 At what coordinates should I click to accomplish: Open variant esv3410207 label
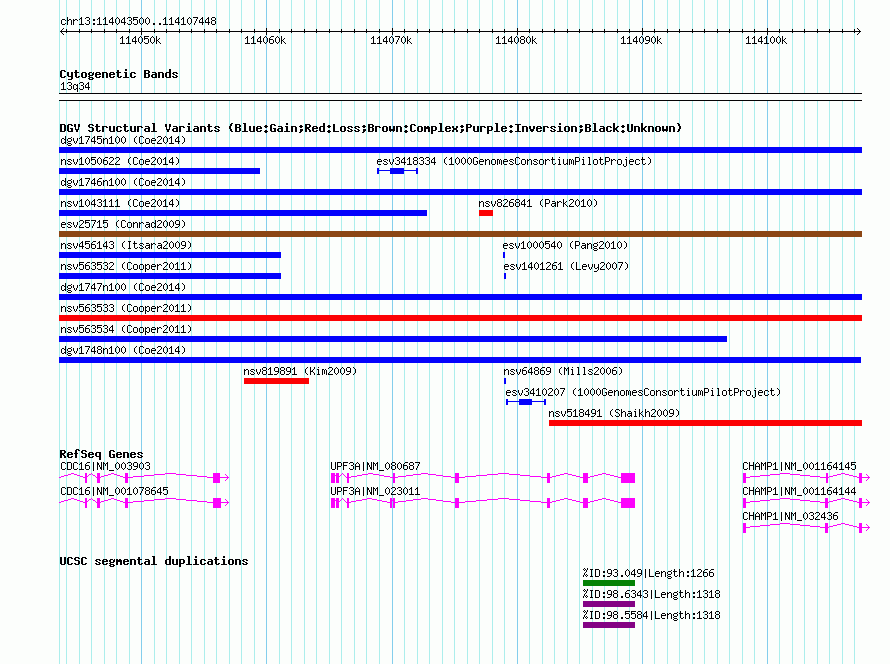(643, 392)
